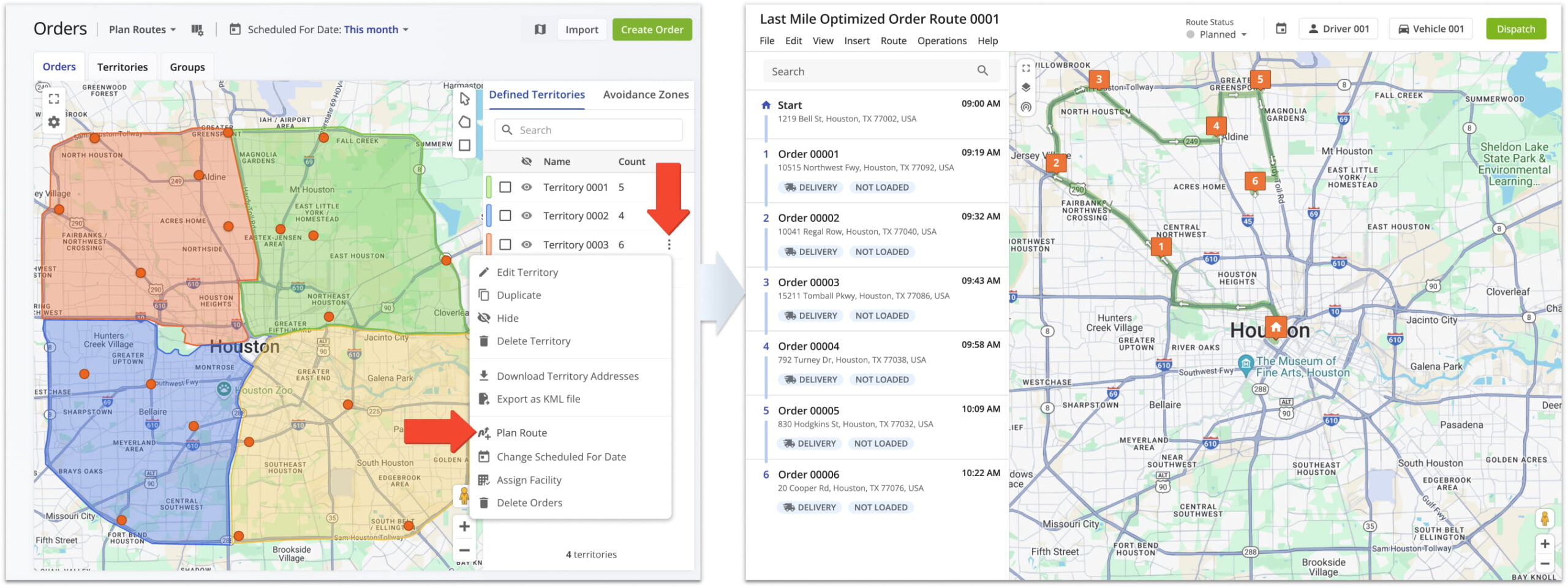This screenshot has width=1568, height=587.
Task: Open the layers icon on route map
Action: (1026, 88)
